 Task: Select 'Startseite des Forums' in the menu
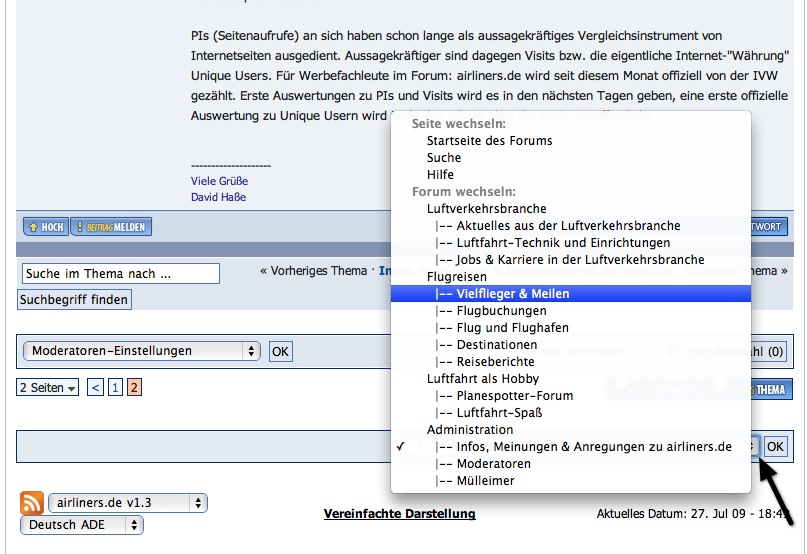tap(571, 141)
